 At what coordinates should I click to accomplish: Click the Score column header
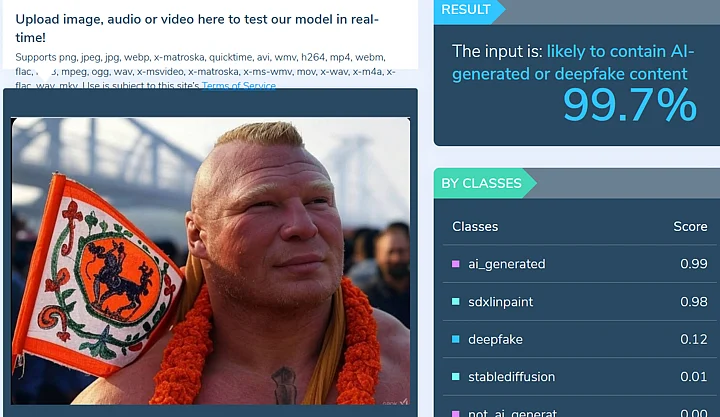click(x=690, y=226)
